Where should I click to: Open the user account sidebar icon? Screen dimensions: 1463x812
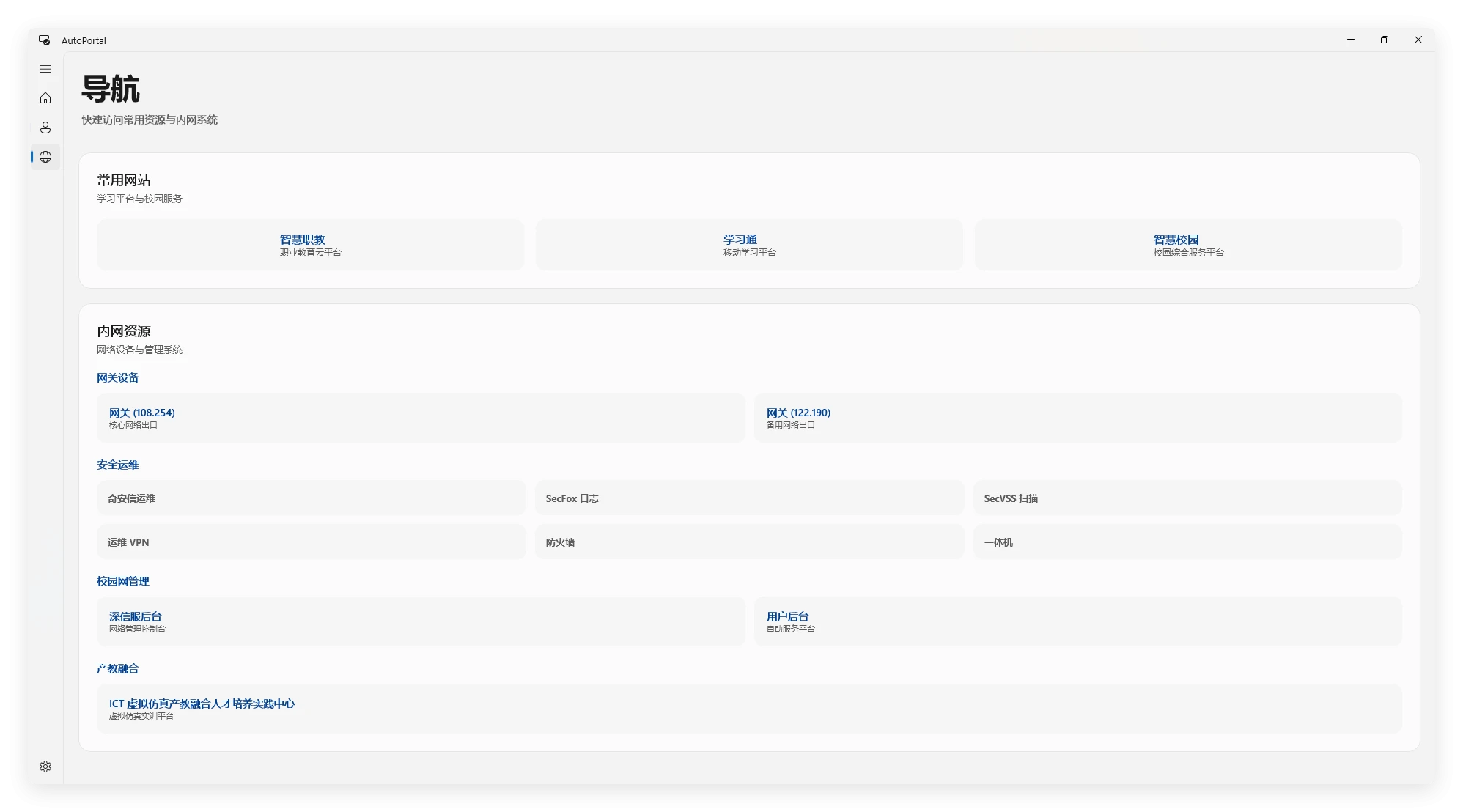point(45,128)
